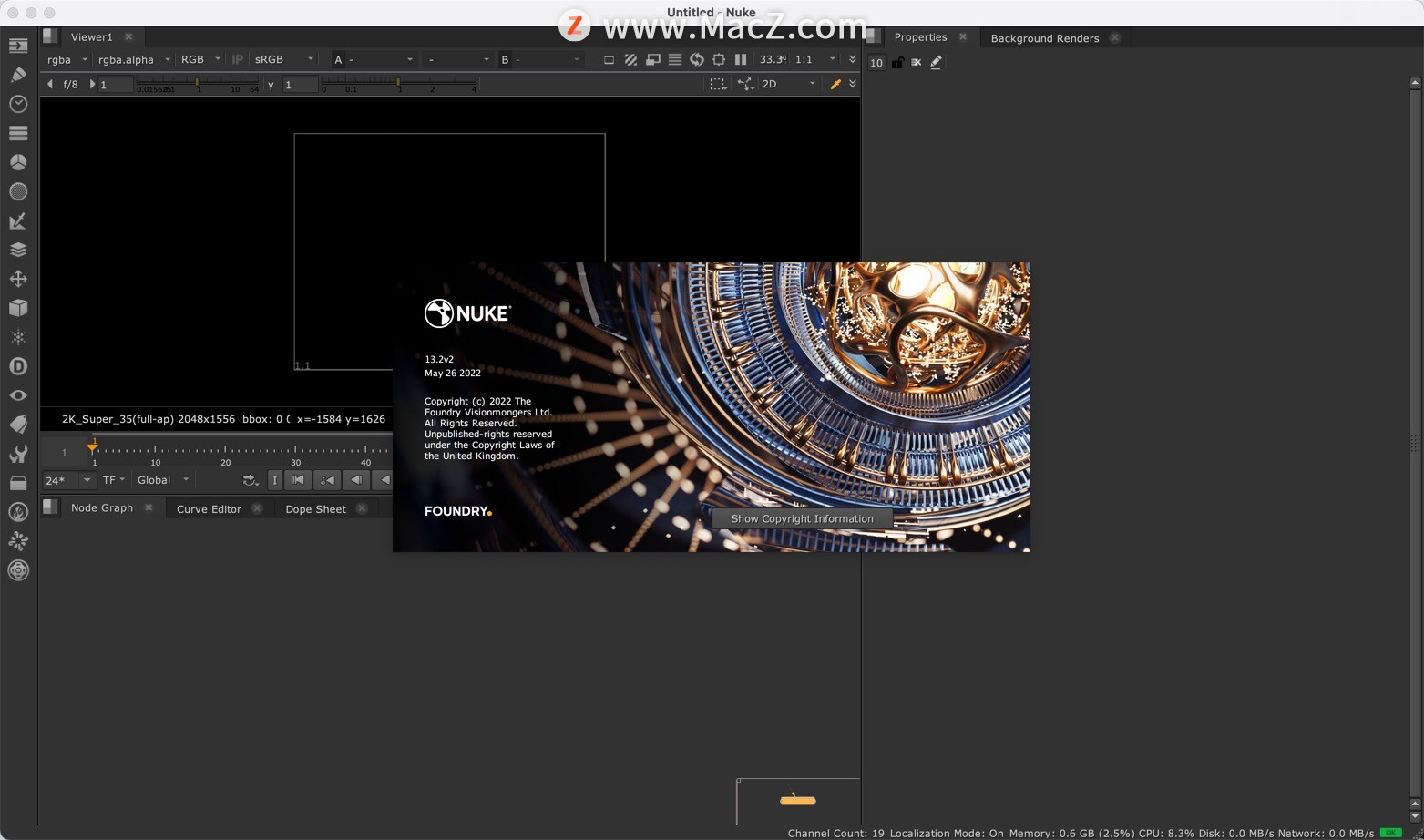
Task: Open the Color nodes menu in the left toolbar
Action: pyautogui.click(x=18, y=161)
